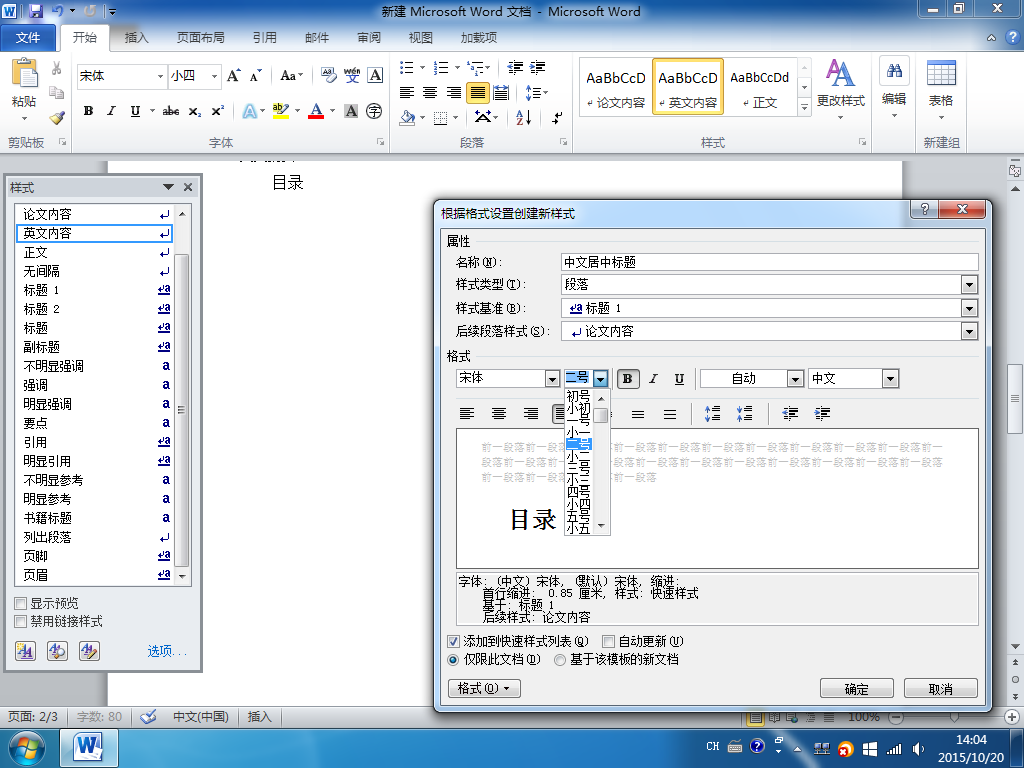Switch to the 视图 tab
The image size is (1024, 768).
pyautogui.click(x=421, y=37)
